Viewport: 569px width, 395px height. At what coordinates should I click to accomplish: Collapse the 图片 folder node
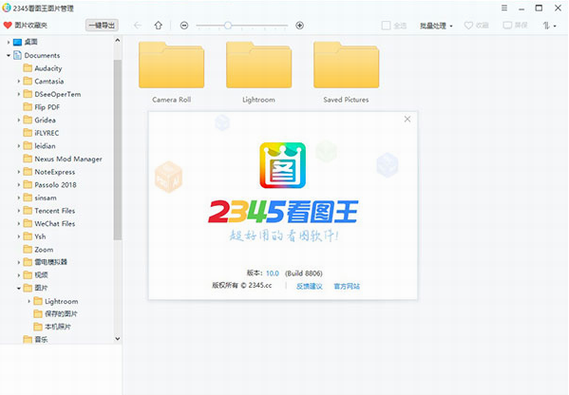(19, 288)
